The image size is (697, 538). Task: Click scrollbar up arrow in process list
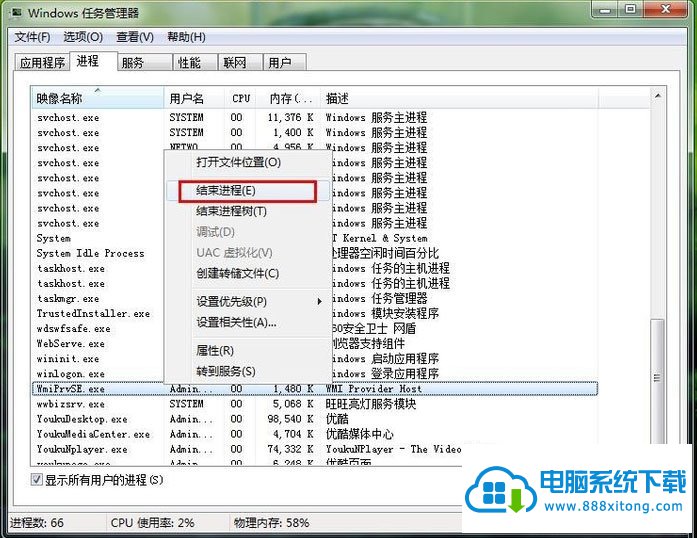pyautogui.click(x=657, y=97)
